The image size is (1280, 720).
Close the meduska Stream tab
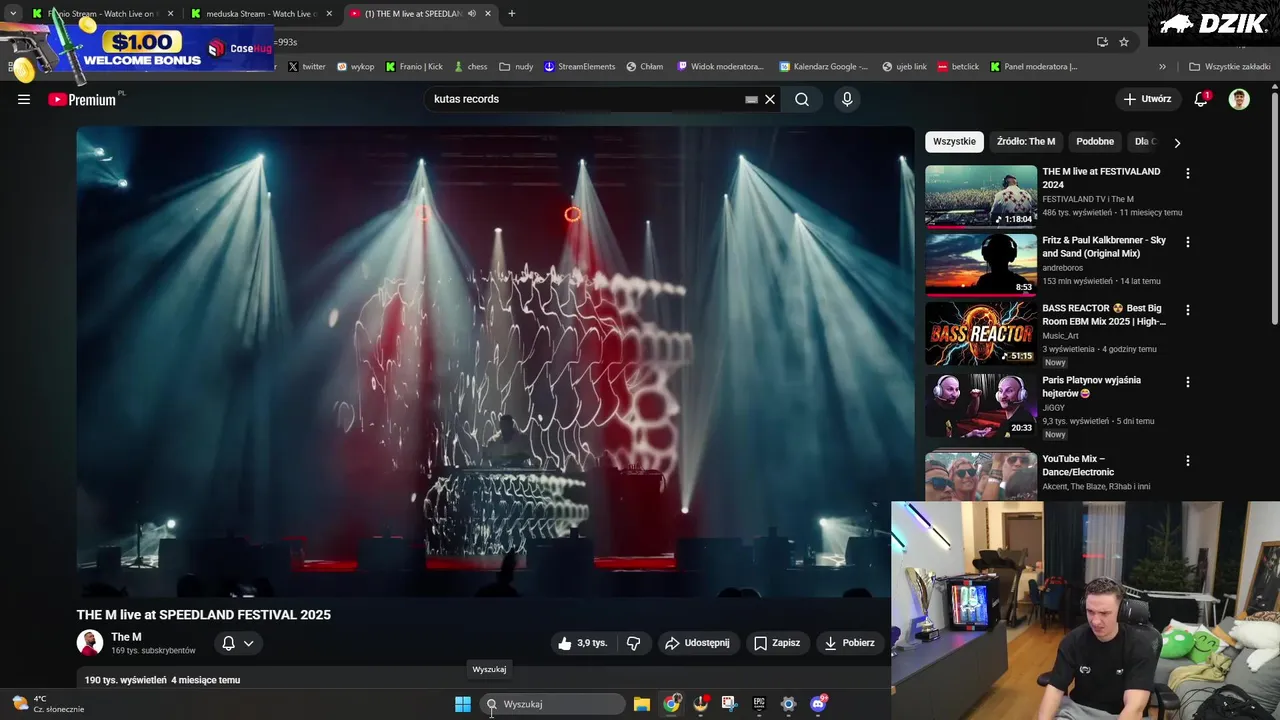click(329, 14)
